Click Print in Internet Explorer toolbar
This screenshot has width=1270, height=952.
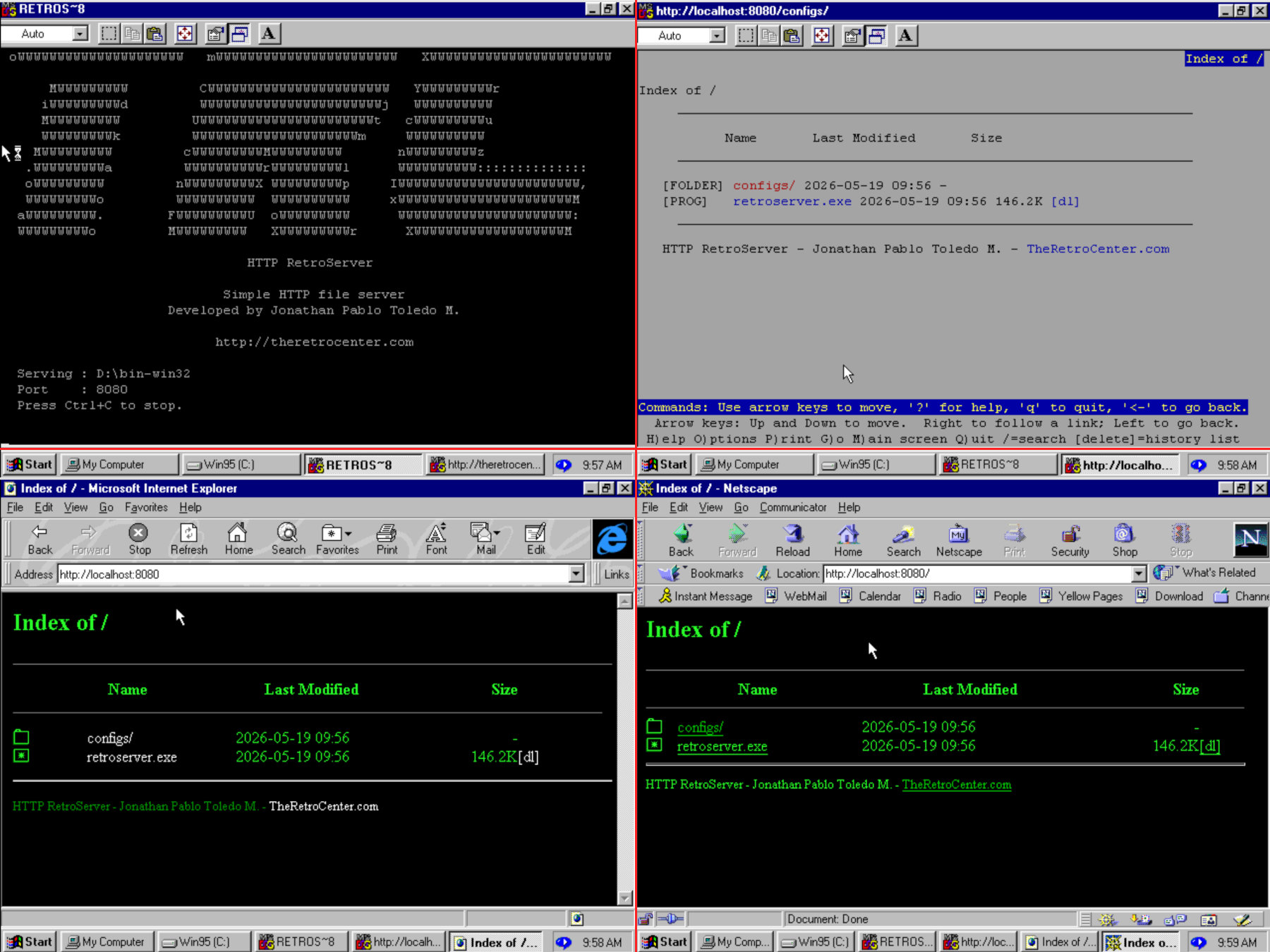click(387, 539)
